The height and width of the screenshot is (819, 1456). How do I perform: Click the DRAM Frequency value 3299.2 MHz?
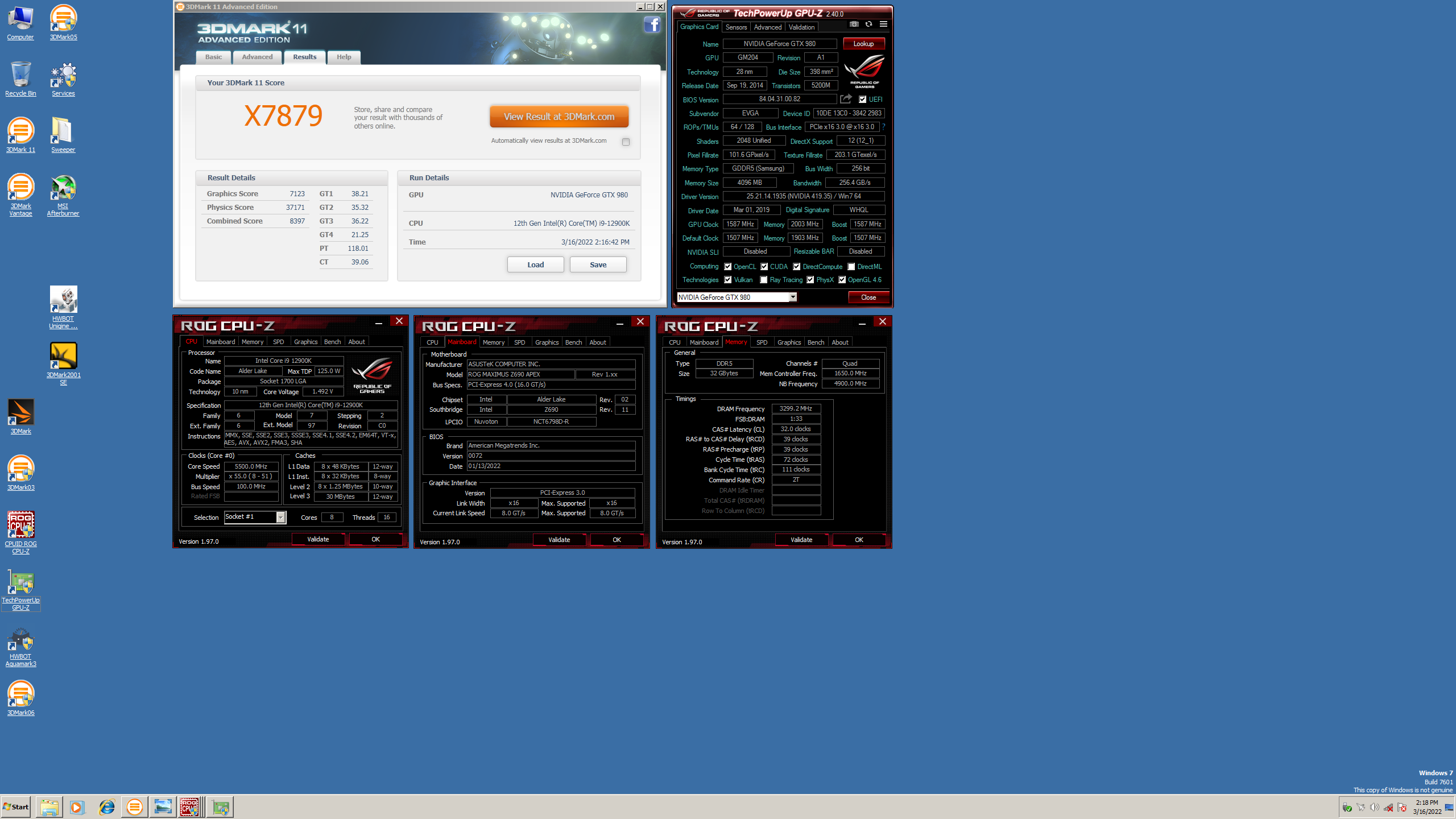(x=796, y=408)
